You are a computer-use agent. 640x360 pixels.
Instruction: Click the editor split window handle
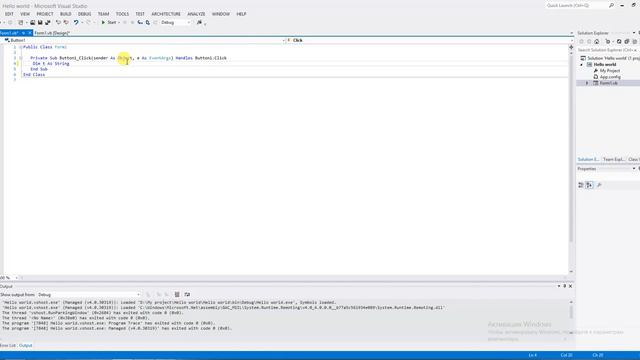click(x=571, y=47)
